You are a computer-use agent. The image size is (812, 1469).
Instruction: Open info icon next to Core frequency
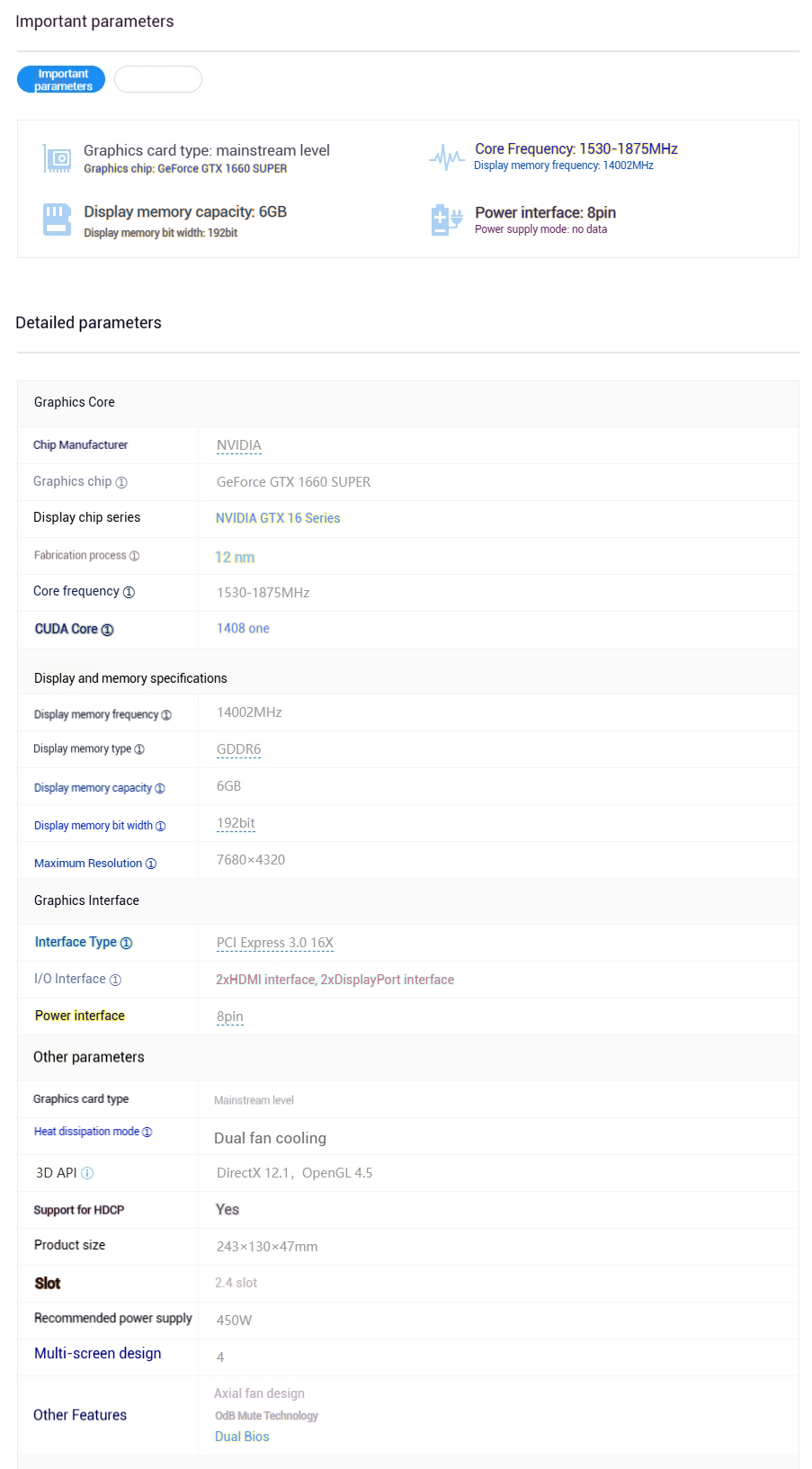(x=129, y=592)
